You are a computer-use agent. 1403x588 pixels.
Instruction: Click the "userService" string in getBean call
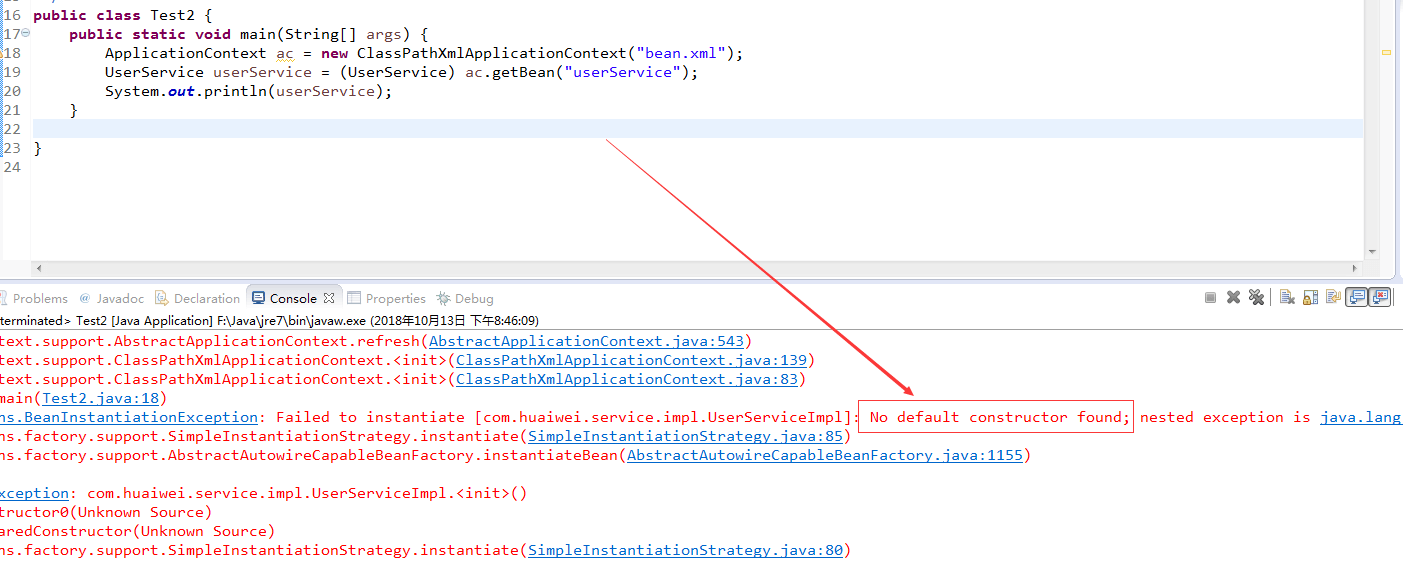pyautogui.click(x=624, y=72)
